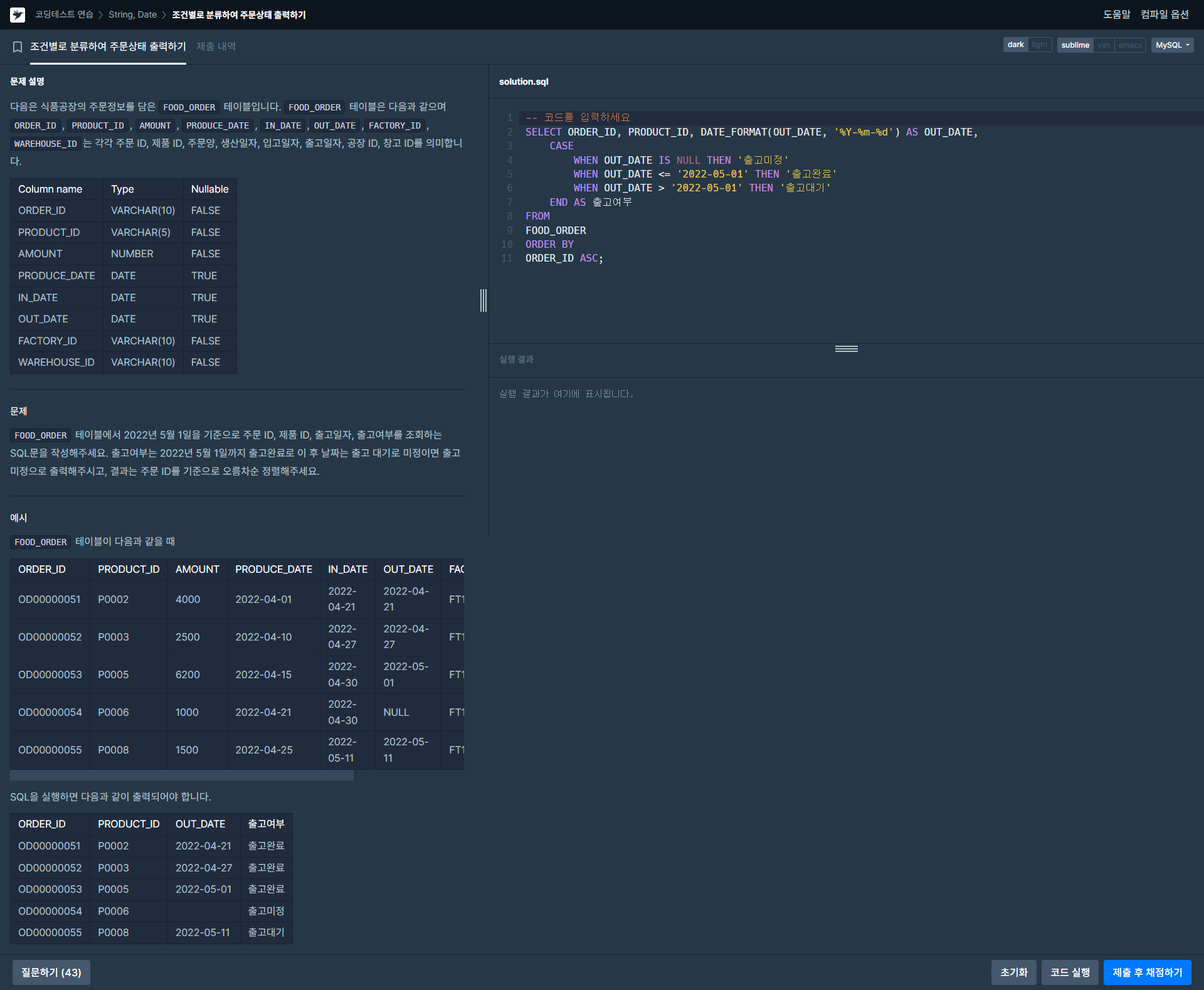
Task: Open String, Date breadcrumb link
Action: 132,14
